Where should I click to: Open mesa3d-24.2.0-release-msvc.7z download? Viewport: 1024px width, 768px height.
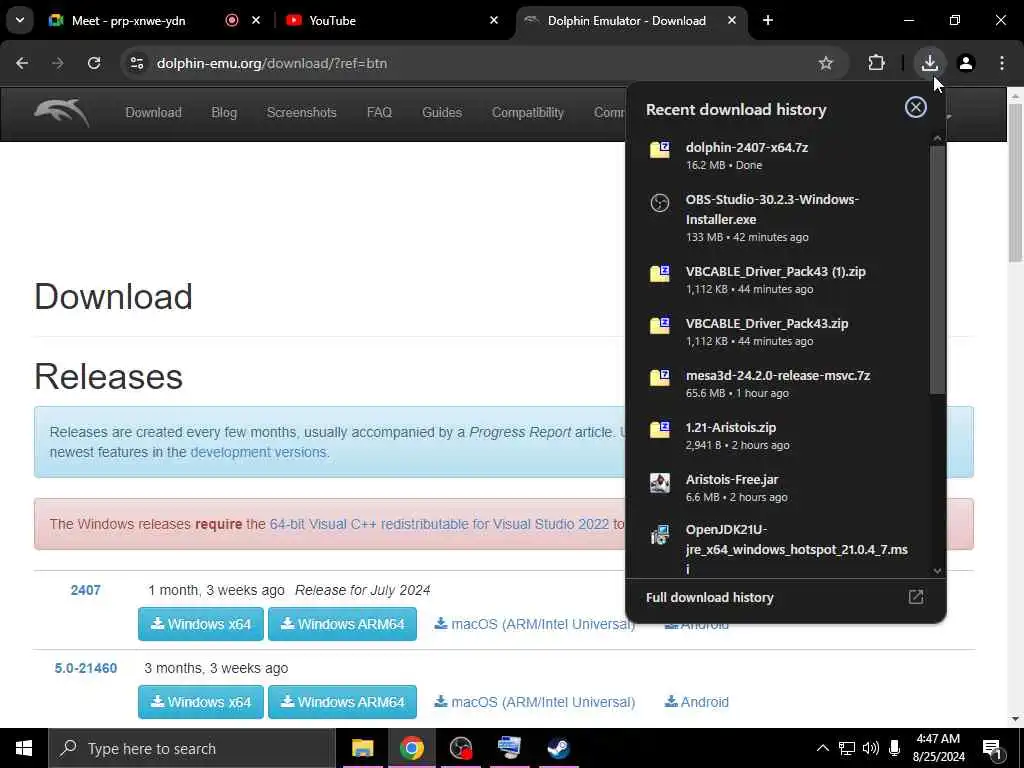pos(777,384)
